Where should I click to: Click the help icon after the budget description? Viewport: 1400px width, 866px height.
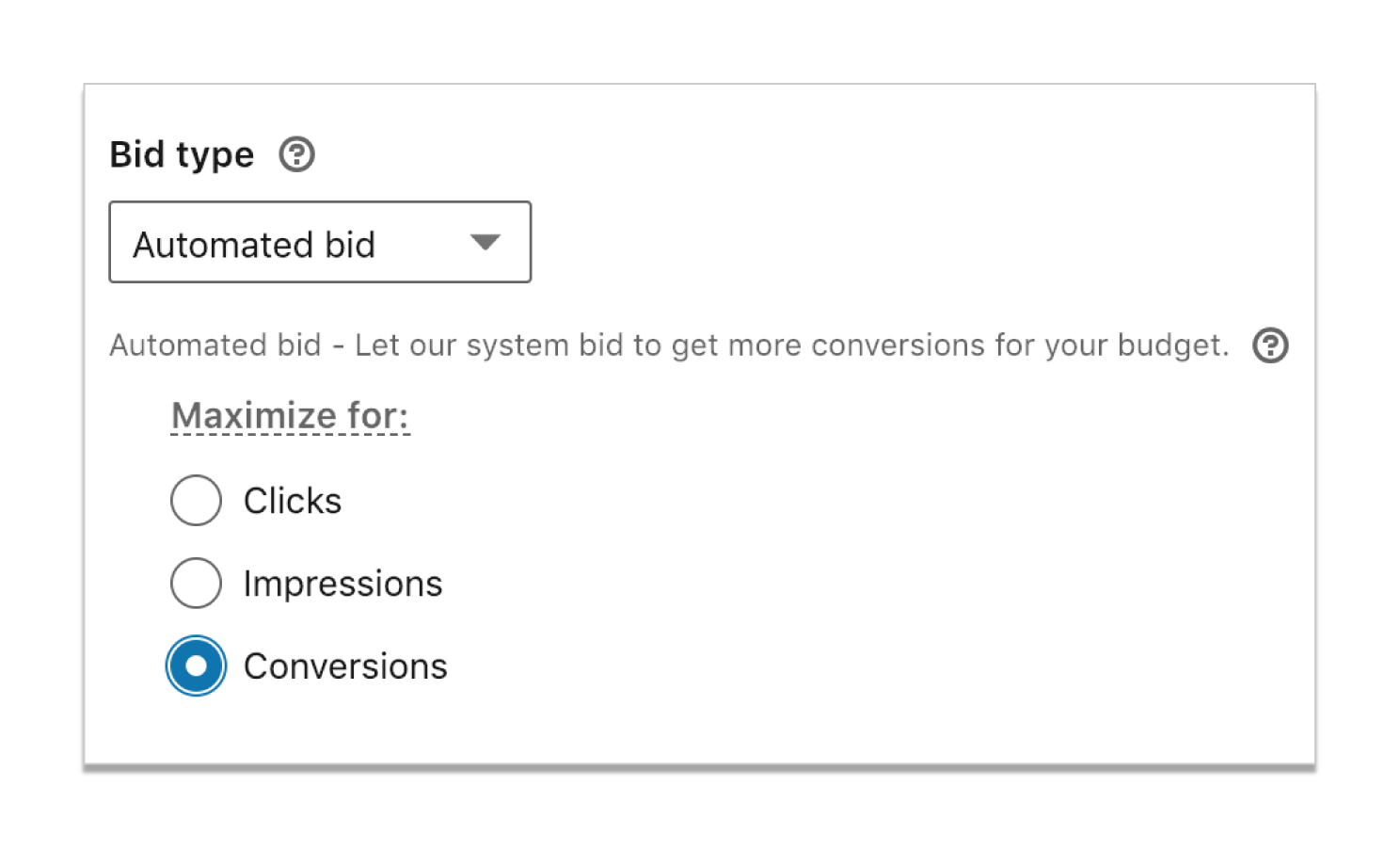pyautogui.click(x=1270, y=345)
